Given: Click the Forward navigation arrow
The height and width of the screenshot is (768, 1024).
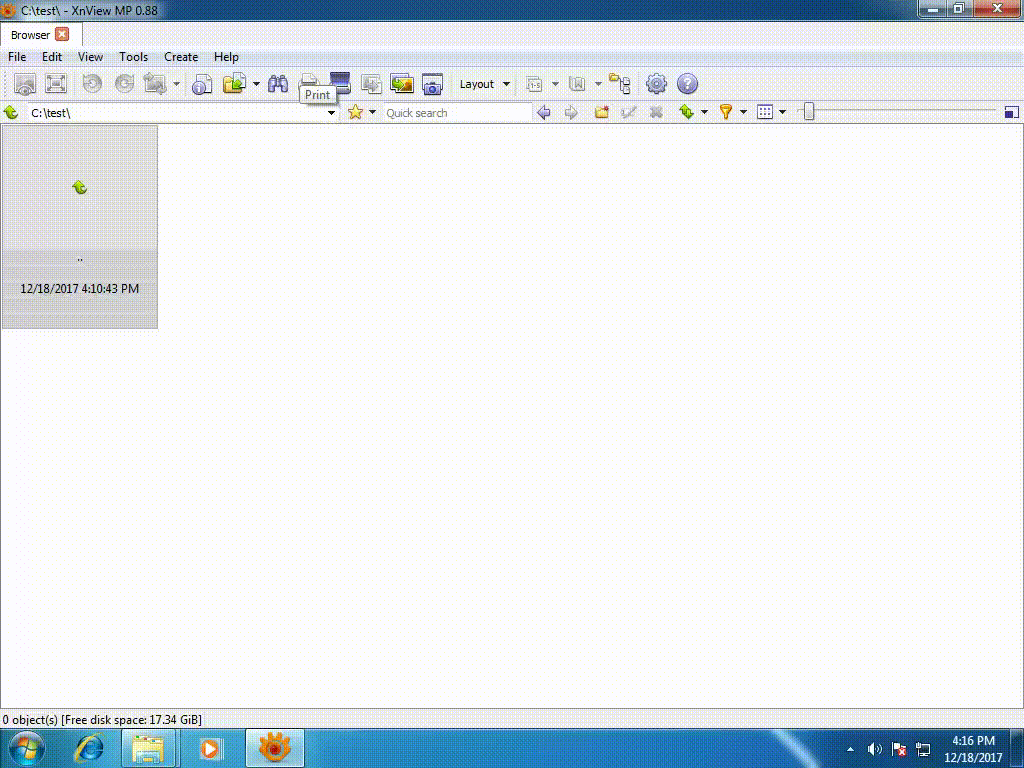Looking at the screenshot, I should [571, 112].
